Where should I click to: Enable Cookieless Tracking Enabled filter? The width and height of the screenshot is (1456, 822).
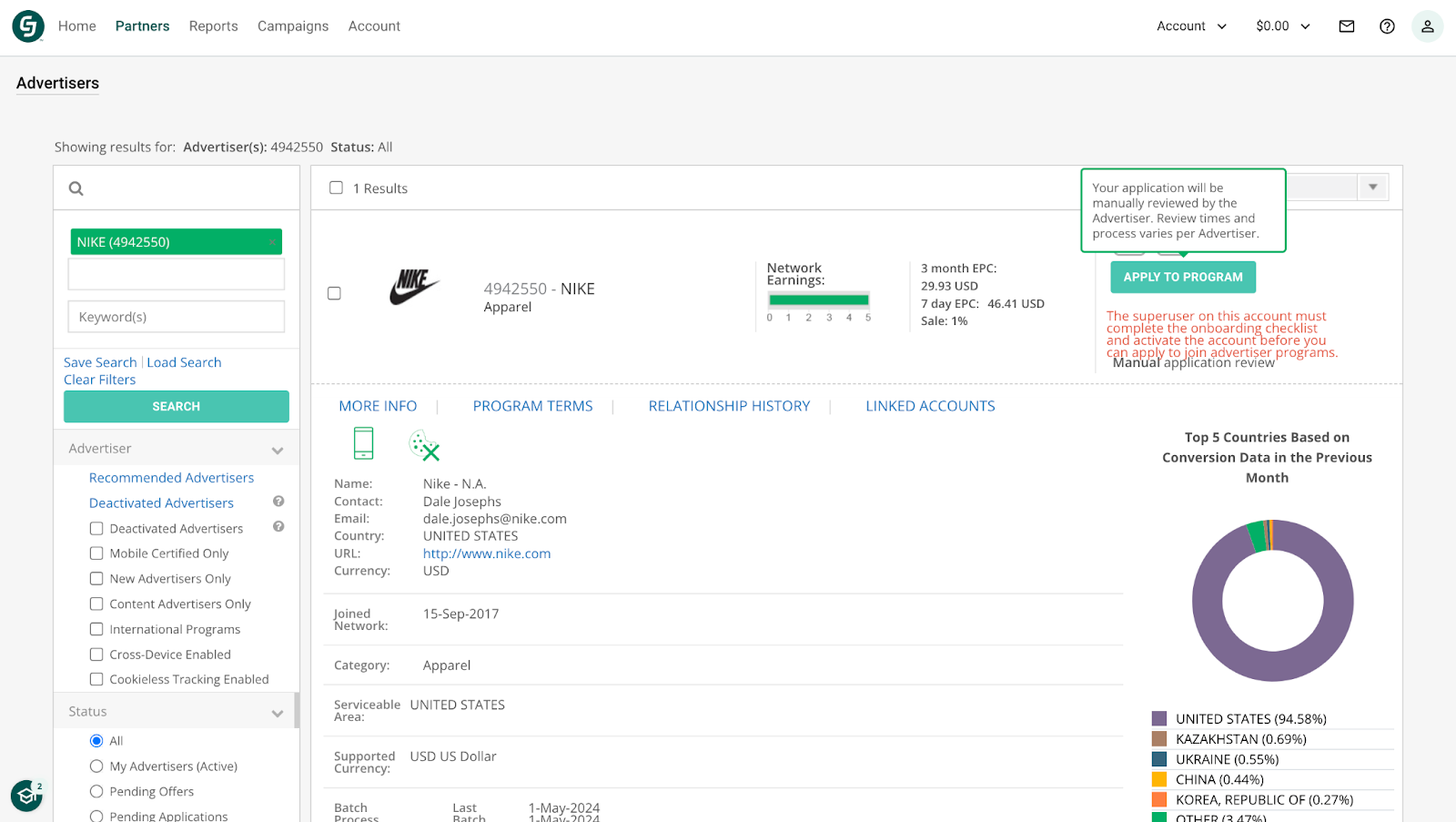pos(96,679)
